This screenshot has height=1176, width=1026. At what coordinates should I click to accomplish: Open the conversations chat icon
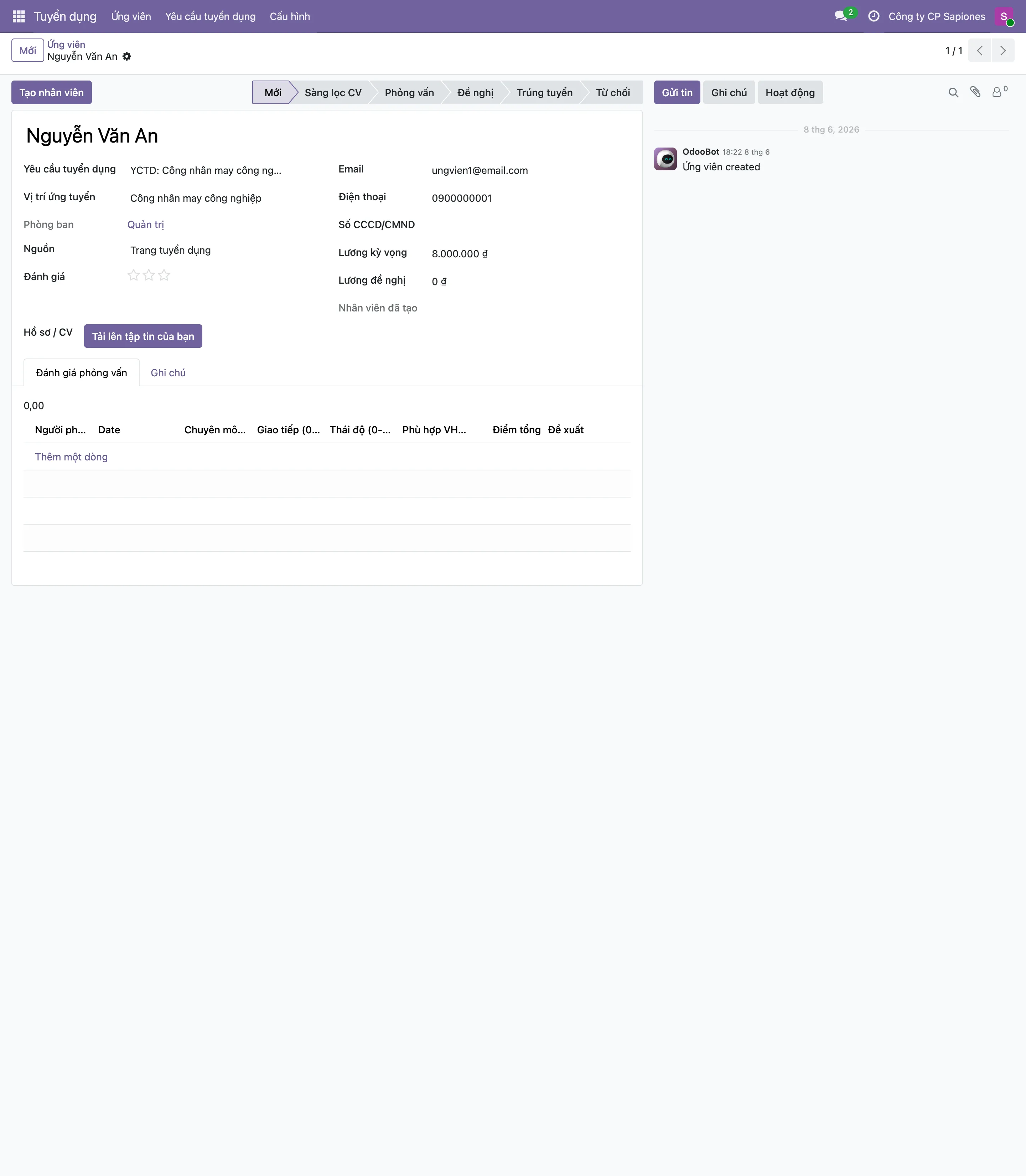click(840, 17)
